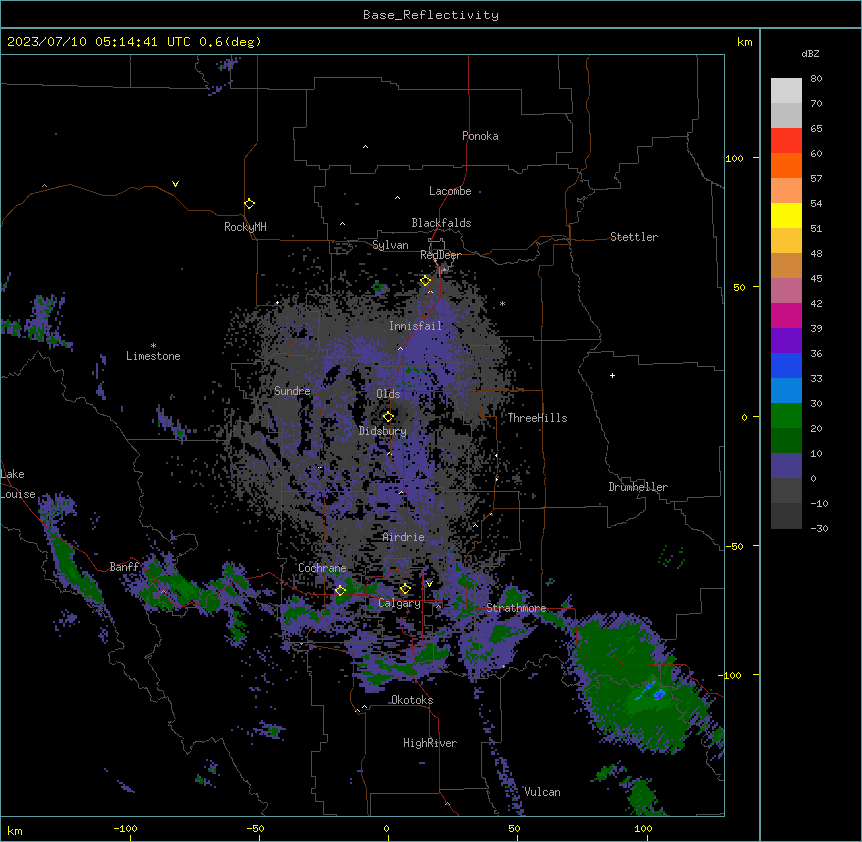Click the Didsbury city label
Image resolution: width=862 pixels, height=842 pixels.
[x=383, y=431]
